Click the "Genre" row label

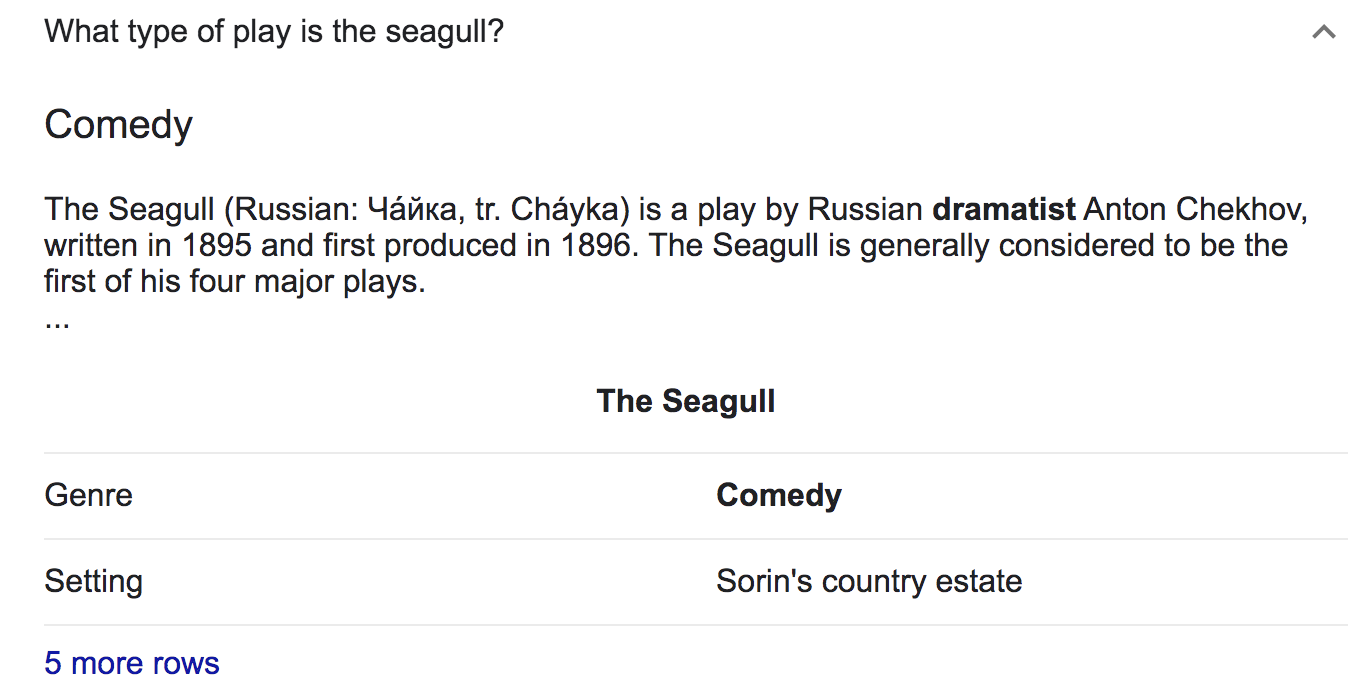(x=89, y=495)
